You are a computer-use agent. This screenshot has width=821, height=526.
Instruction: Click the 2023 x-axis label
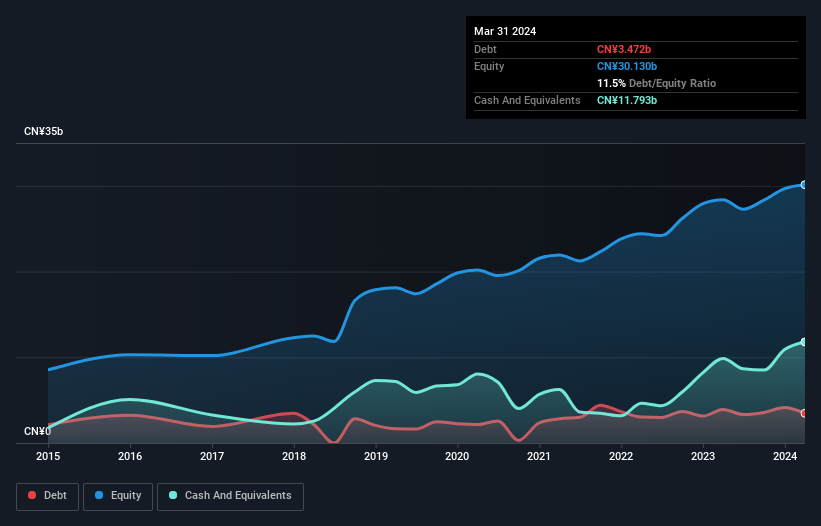point(703,456)
